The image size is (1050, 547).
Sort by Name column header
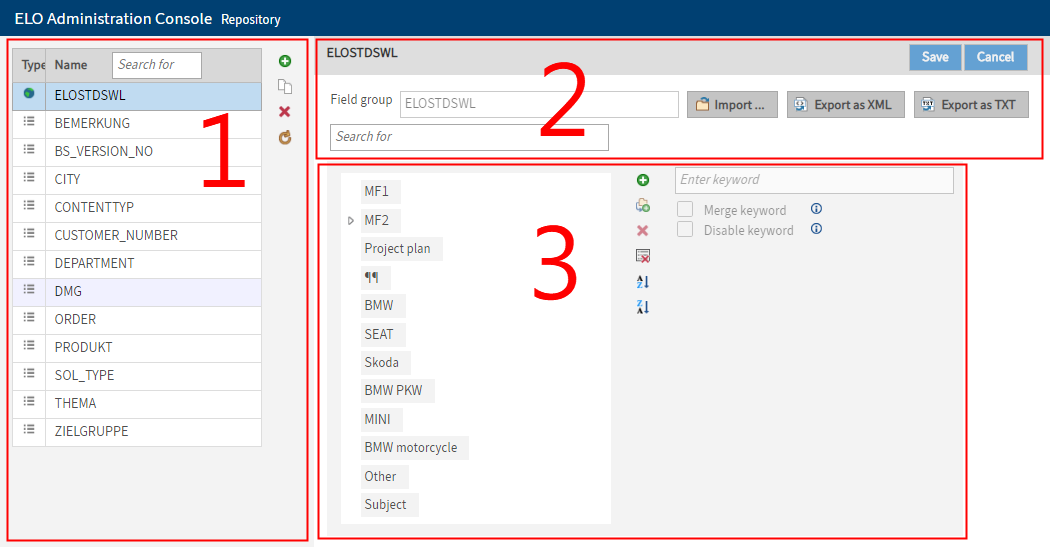pos(71,65)
